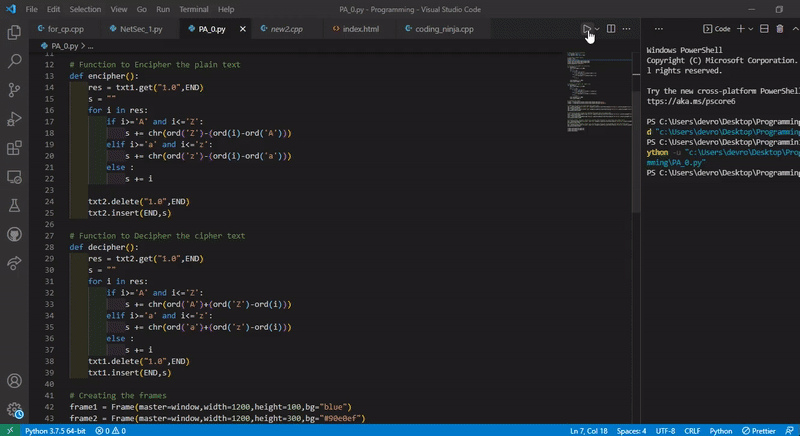Click the feedback icon in status bar
Image resolution: width=800 pixels, height=436 pixels.
[789, 431]
